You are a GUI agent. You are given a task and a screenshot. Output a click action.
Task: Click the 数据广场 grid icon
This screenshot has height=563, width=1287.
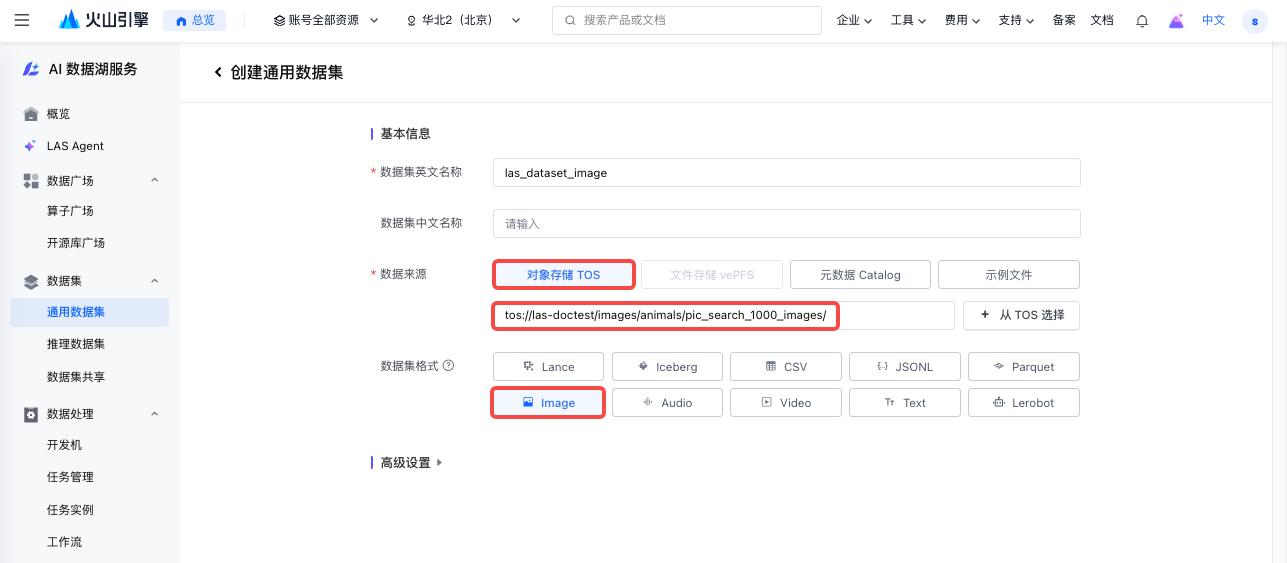pyautogui.click(x=31, y=180)
